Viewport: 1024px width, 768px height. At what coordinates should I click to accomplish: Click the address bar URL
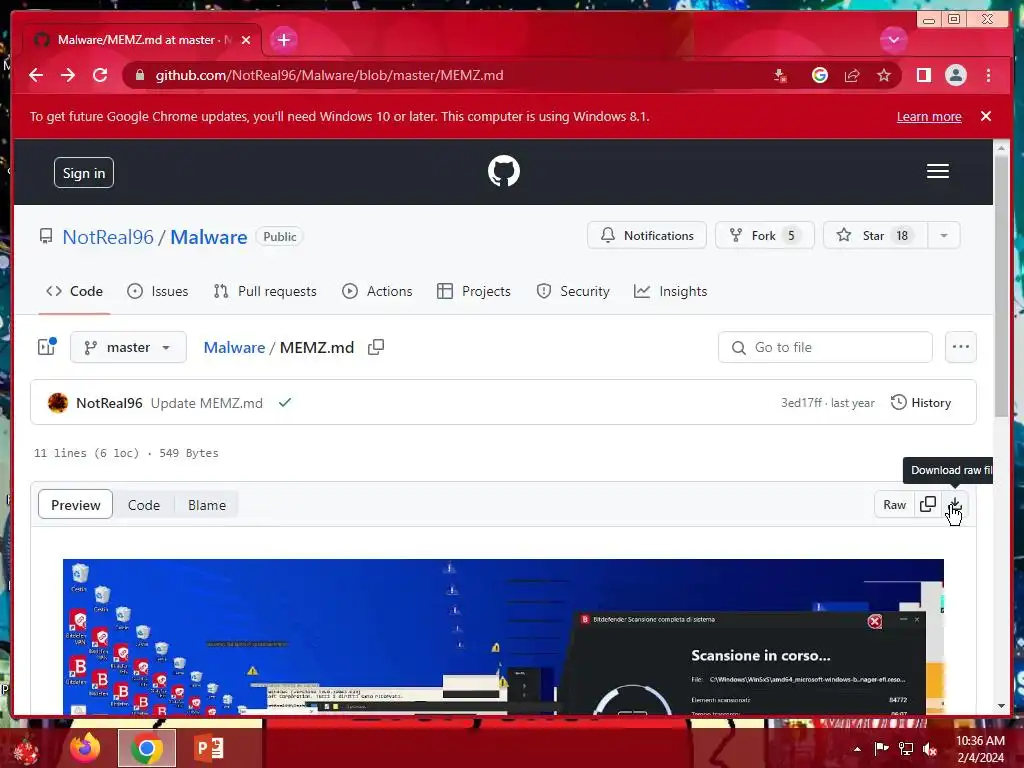point(329,75)
